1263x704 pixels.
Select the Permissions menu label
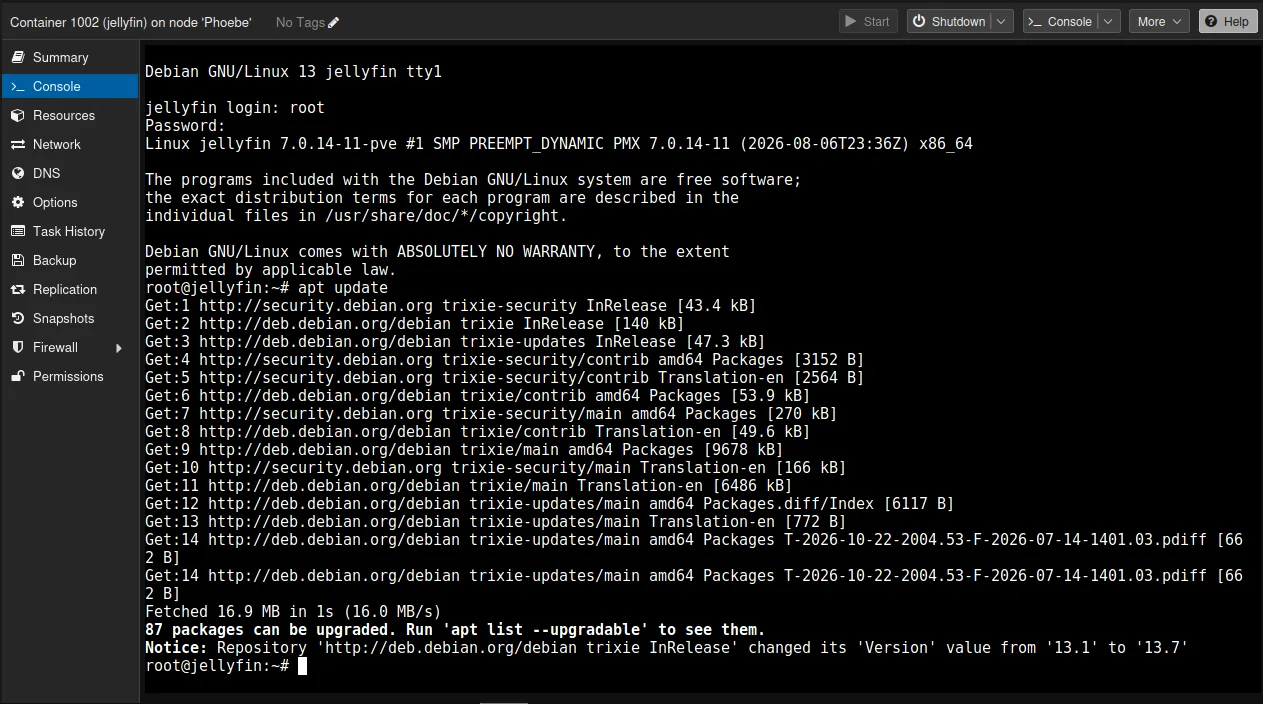point(68,376)
